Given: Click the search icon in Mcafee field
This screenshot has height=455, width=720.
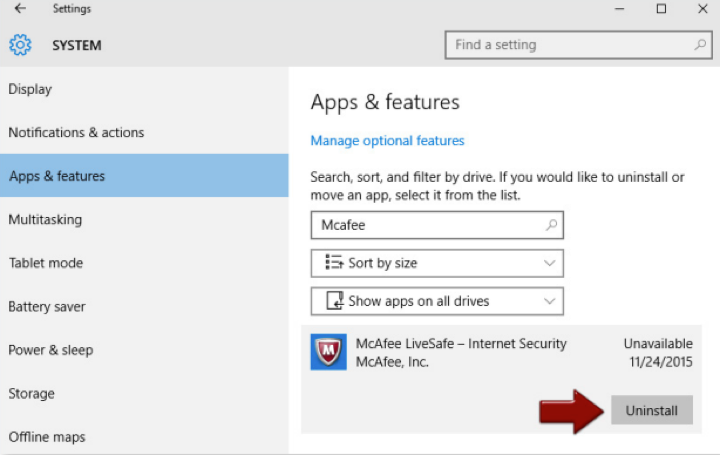Looking at the screenshot, I should 550,225.
